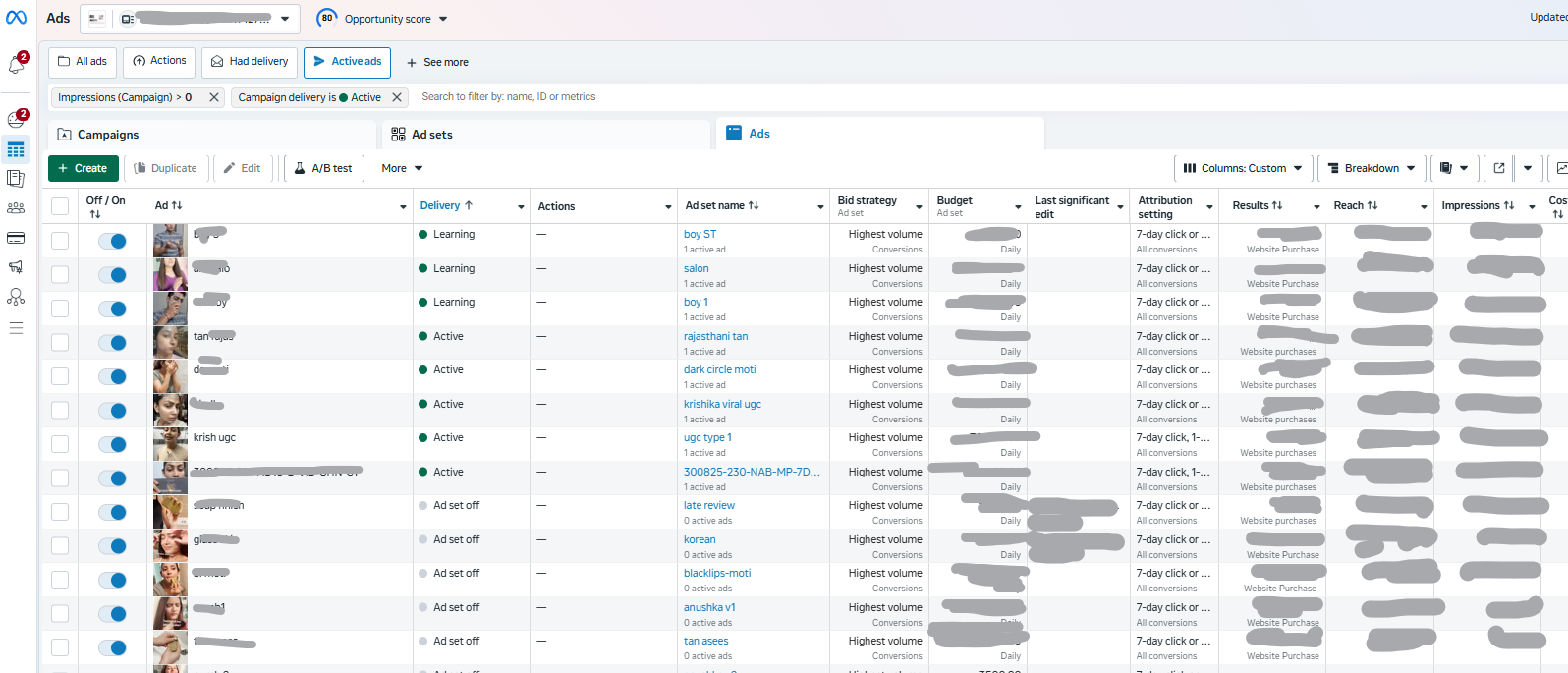Tick checkbox for the salon row
This screenshot has width=1568, height=673.
[x=60, y=274]
